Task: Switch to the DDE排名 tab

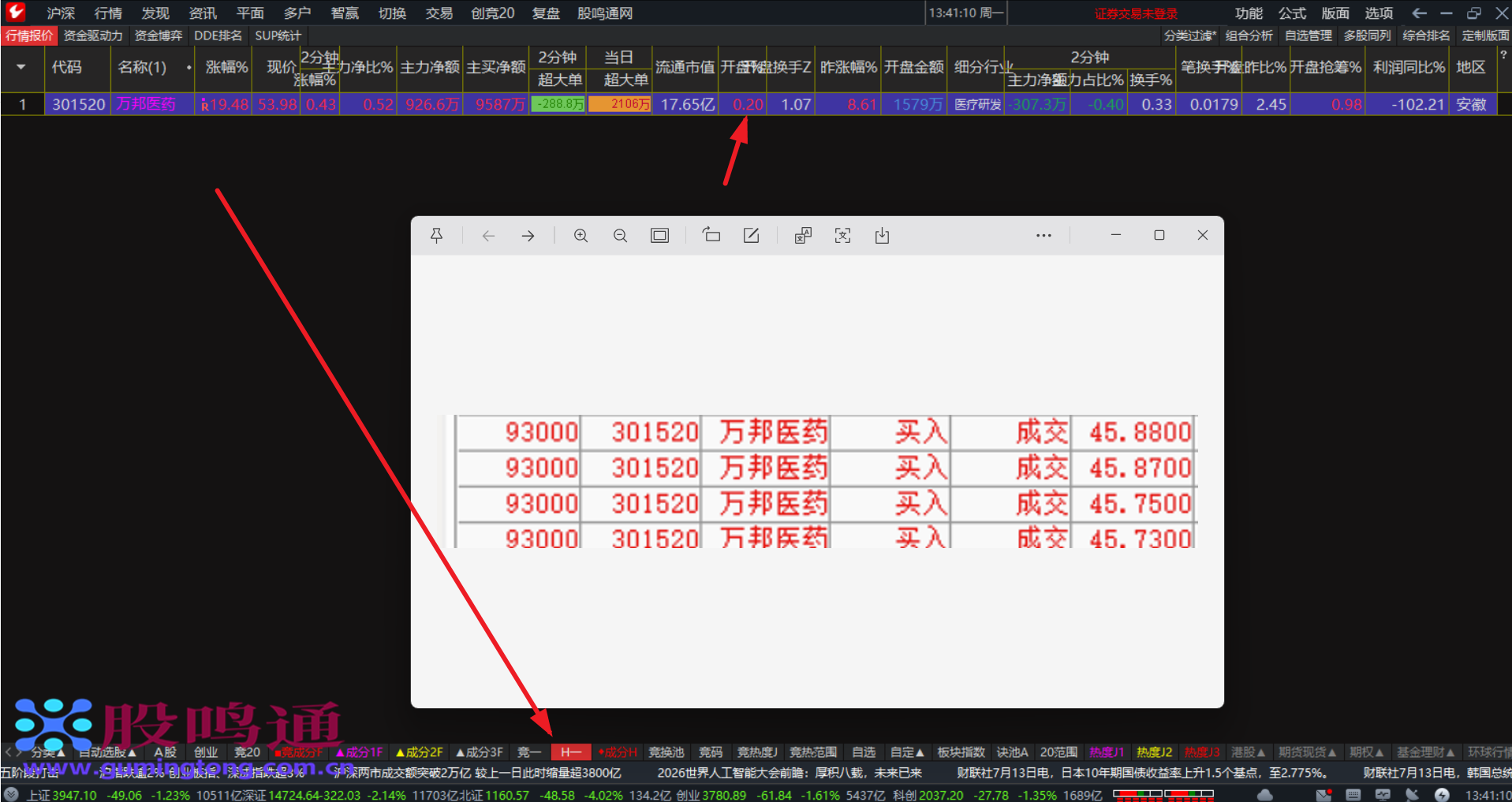Action: point(218,35)
